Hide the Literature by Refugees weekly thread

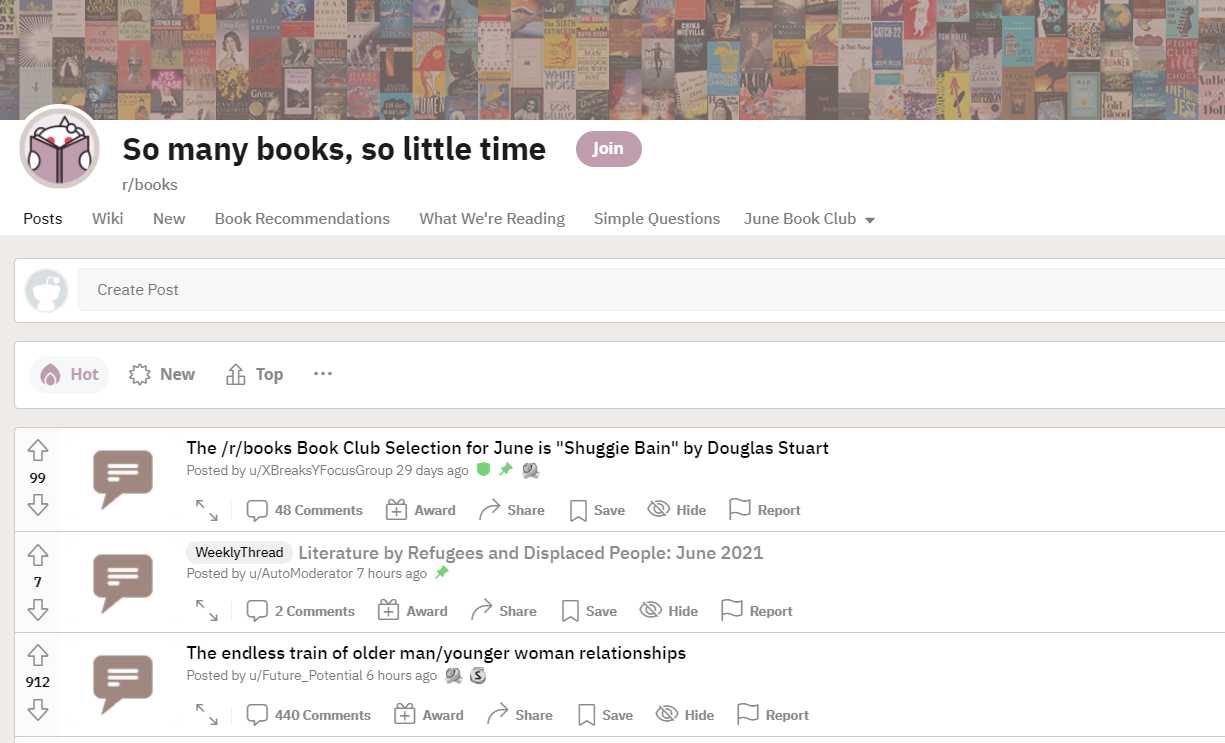pos(650,611)
